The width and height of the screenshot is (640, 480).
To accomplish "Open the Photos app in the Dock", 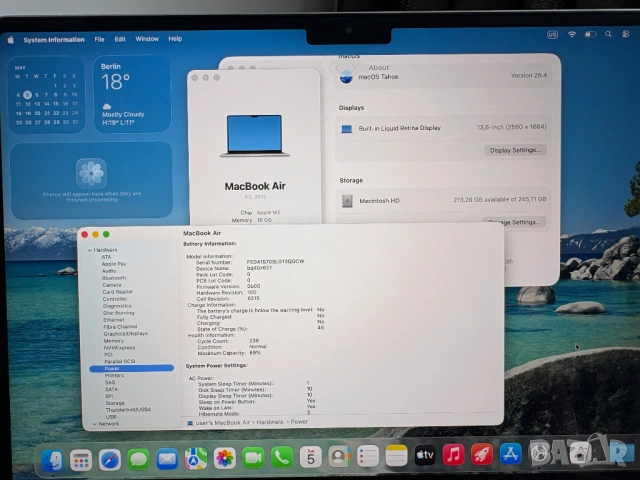I will (224, 458).
